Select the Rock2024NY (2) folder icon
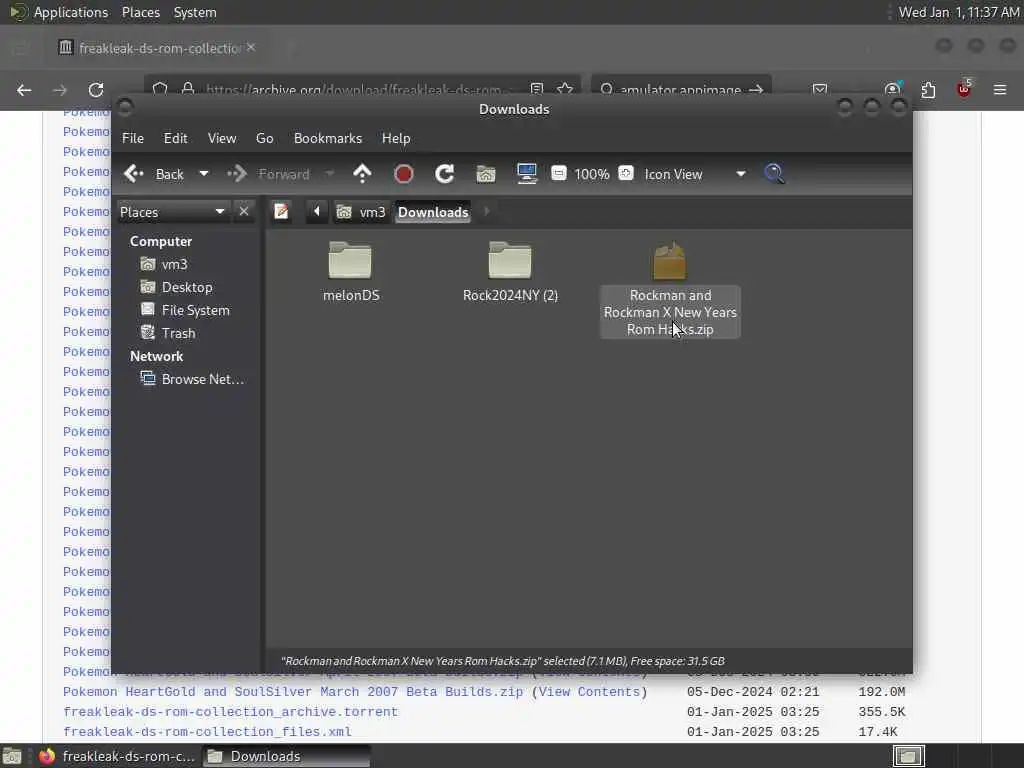Viewport: 1024px width, 768px height. 510,260
